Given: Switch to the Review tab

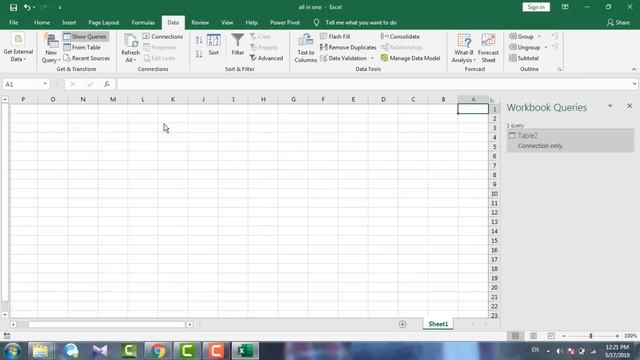Looking at the screenshot, I should (200, 22).
